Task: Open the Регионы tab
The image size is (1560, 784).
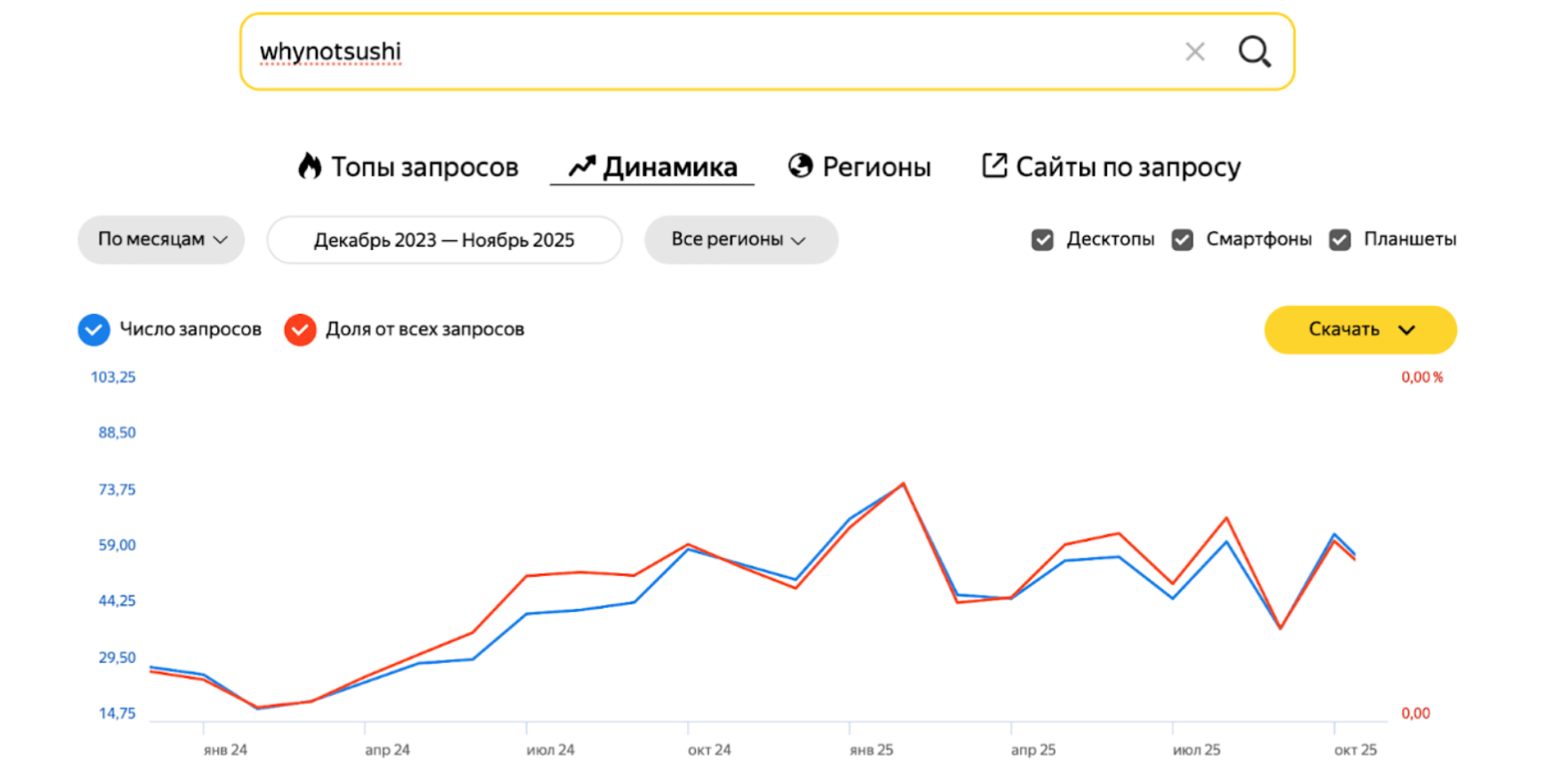Action: point(877,166)
